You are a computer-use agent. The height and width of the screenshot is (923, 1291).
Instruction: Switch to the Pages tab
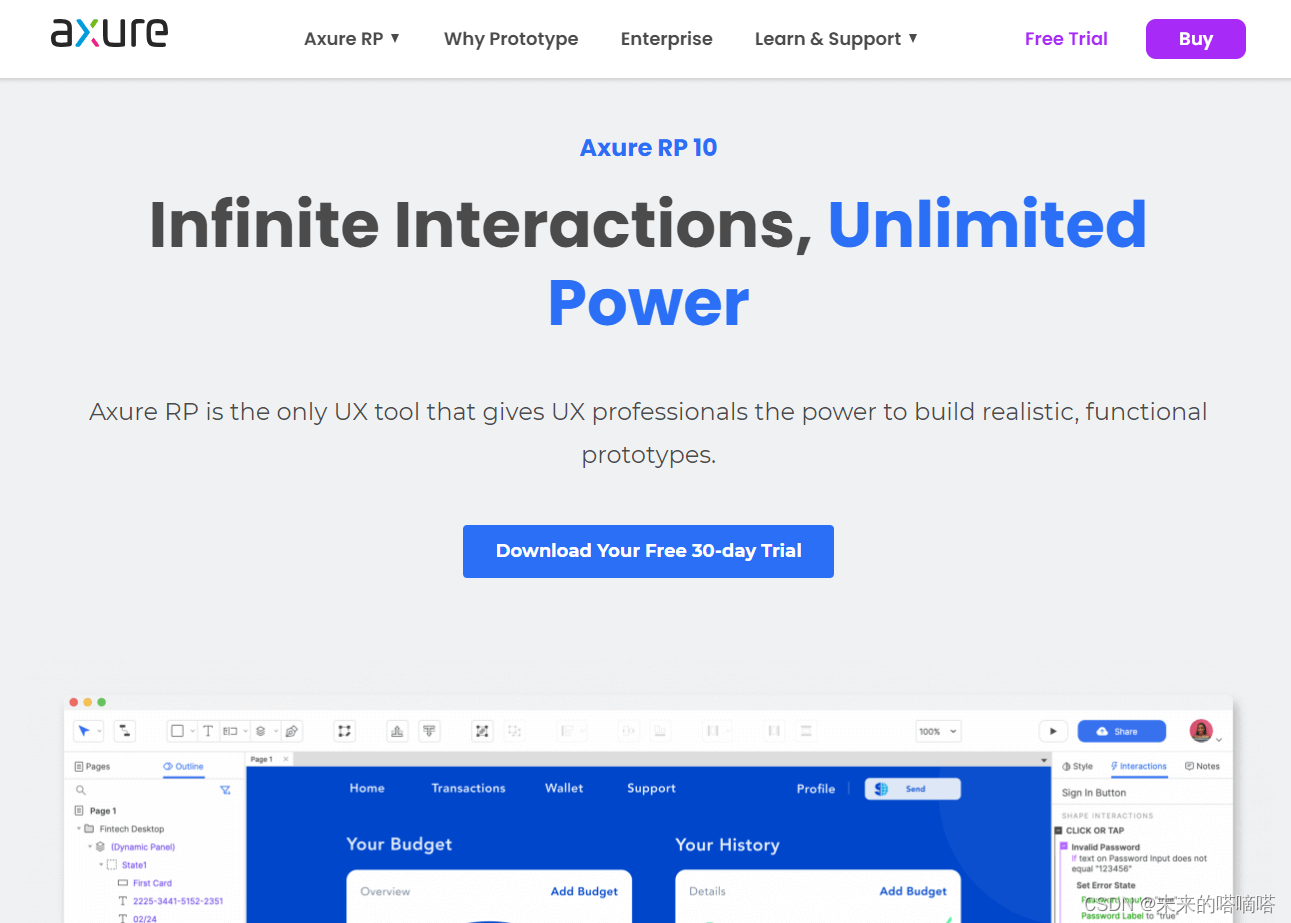point(92,766)
